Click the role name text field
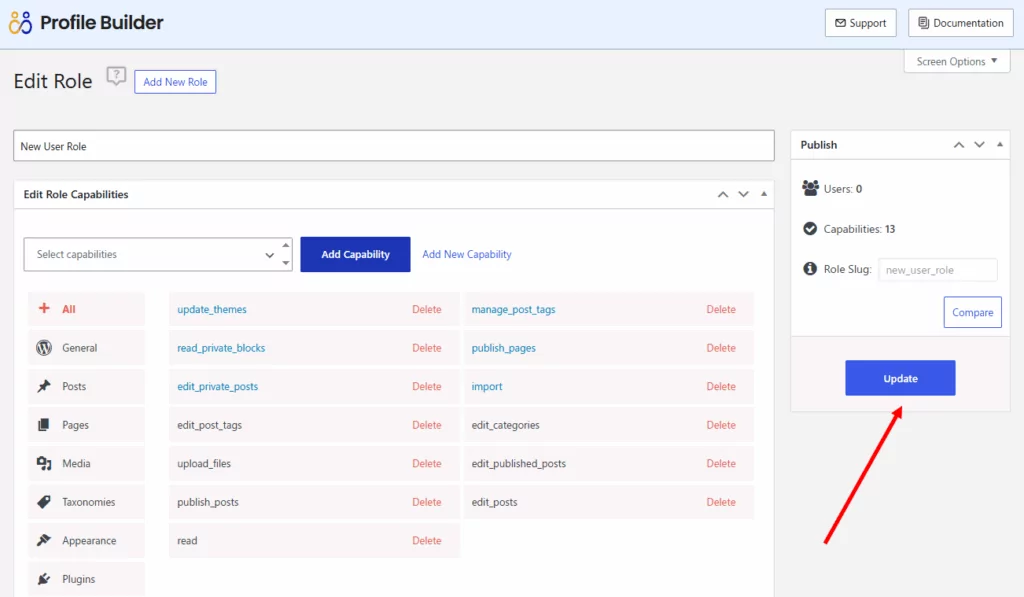The height and width of the screenshot is (597, 1024). pos(393,146)
